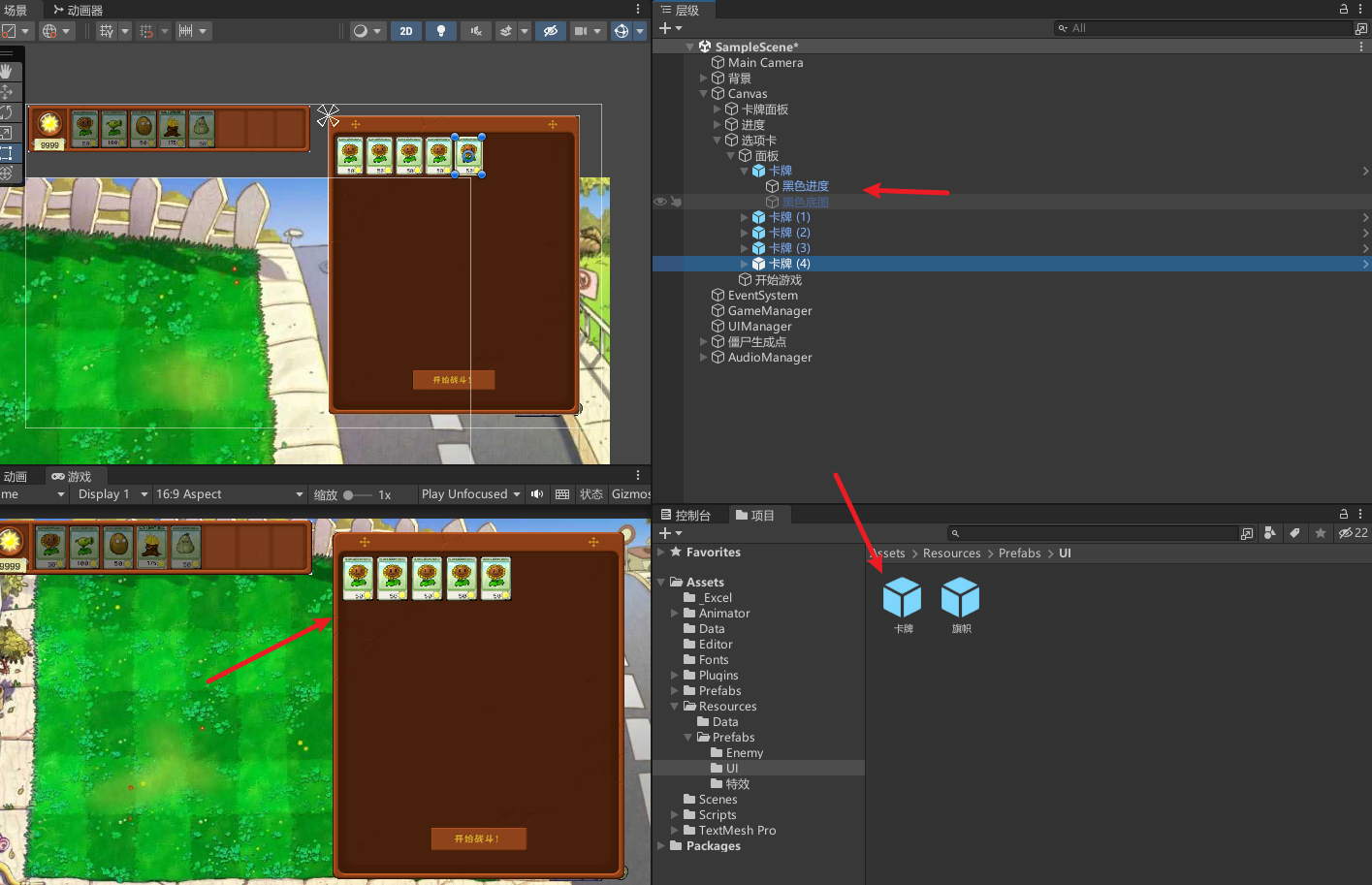Switch to the 控制台 (Console) tab
Viewport: 1372px width, 885px height.
(x=686, y=515)
